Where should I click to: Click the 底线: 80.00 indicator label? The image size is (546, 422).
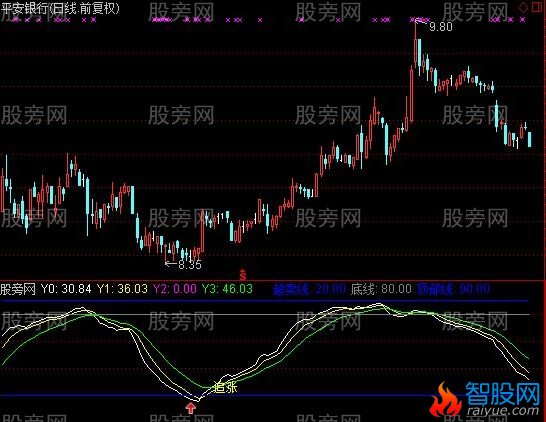[381, 289]
